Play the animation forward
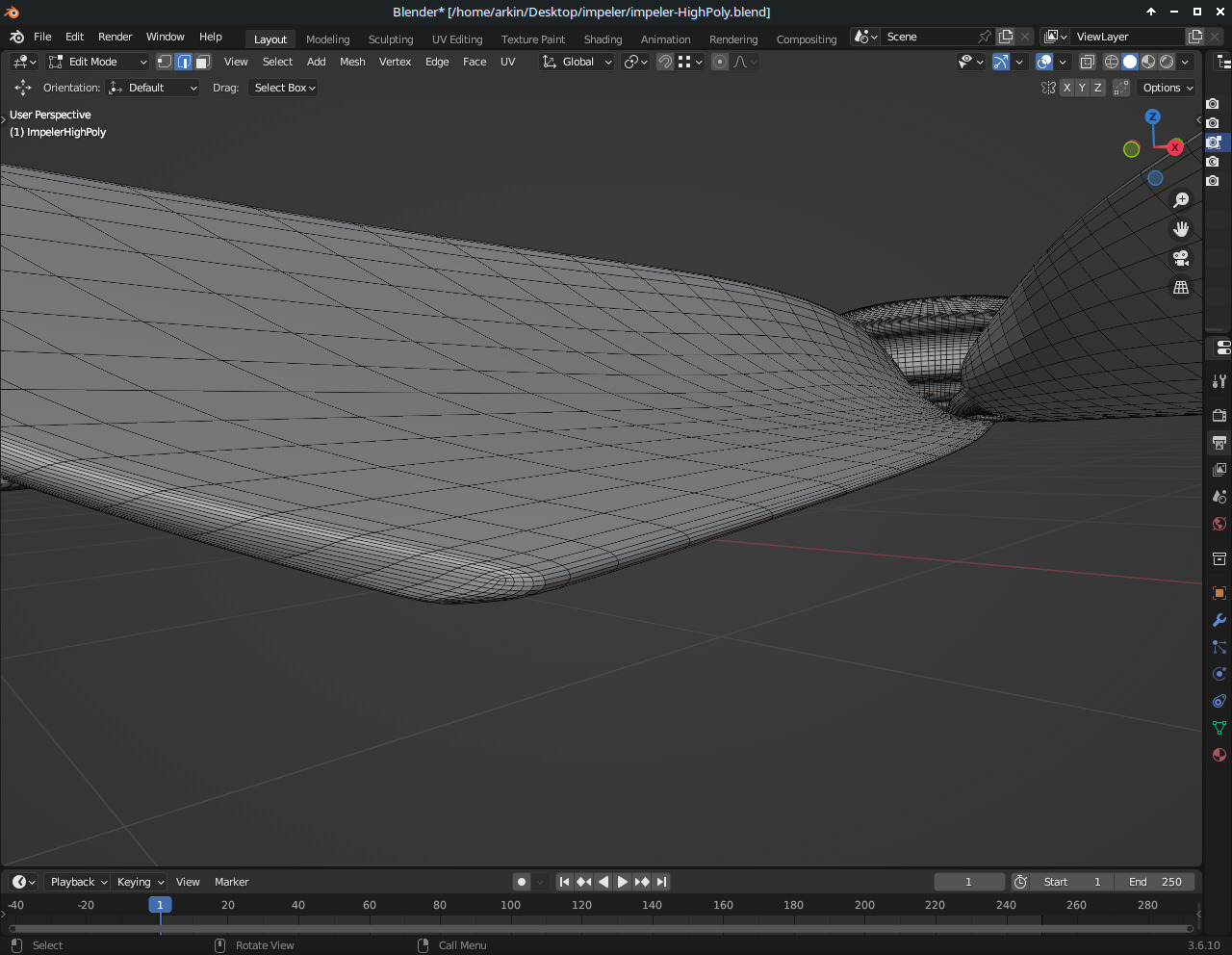 coord(623,882)
